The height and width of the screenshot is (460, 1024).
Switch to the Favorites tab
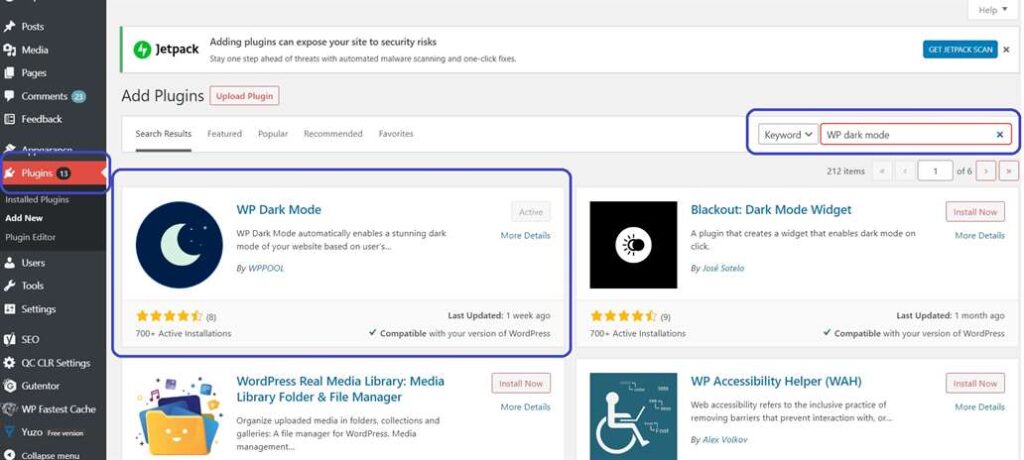click(396, 134)
